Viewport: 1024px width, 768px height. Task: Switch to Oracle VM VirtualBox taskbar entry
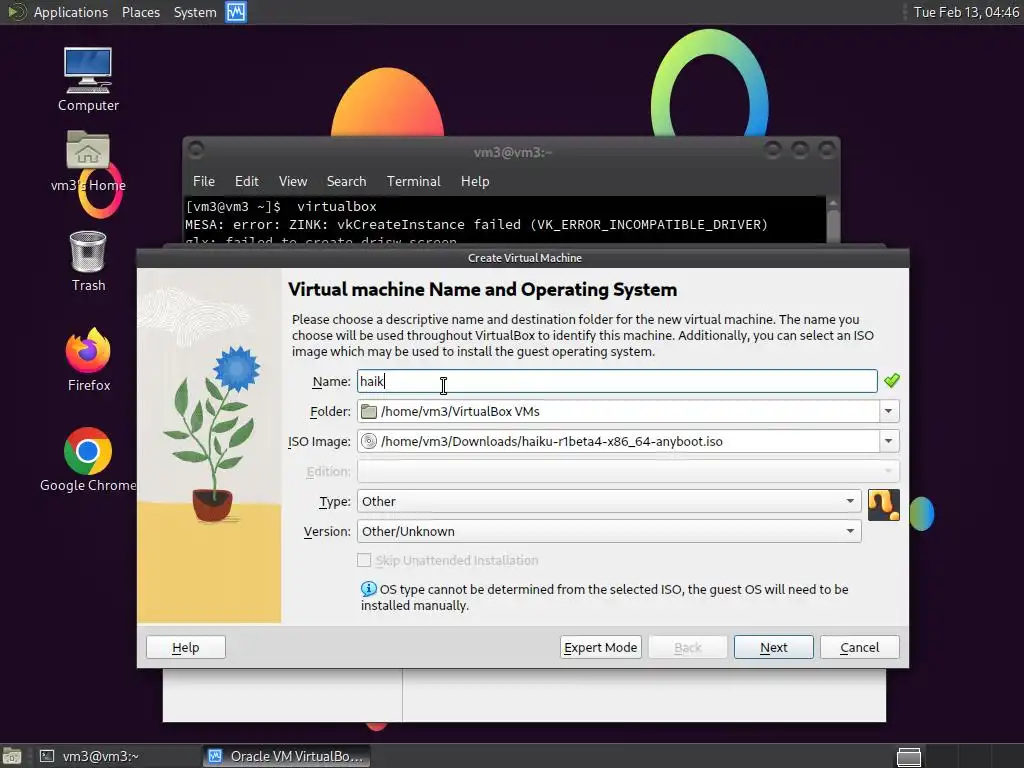coord(286,756)
